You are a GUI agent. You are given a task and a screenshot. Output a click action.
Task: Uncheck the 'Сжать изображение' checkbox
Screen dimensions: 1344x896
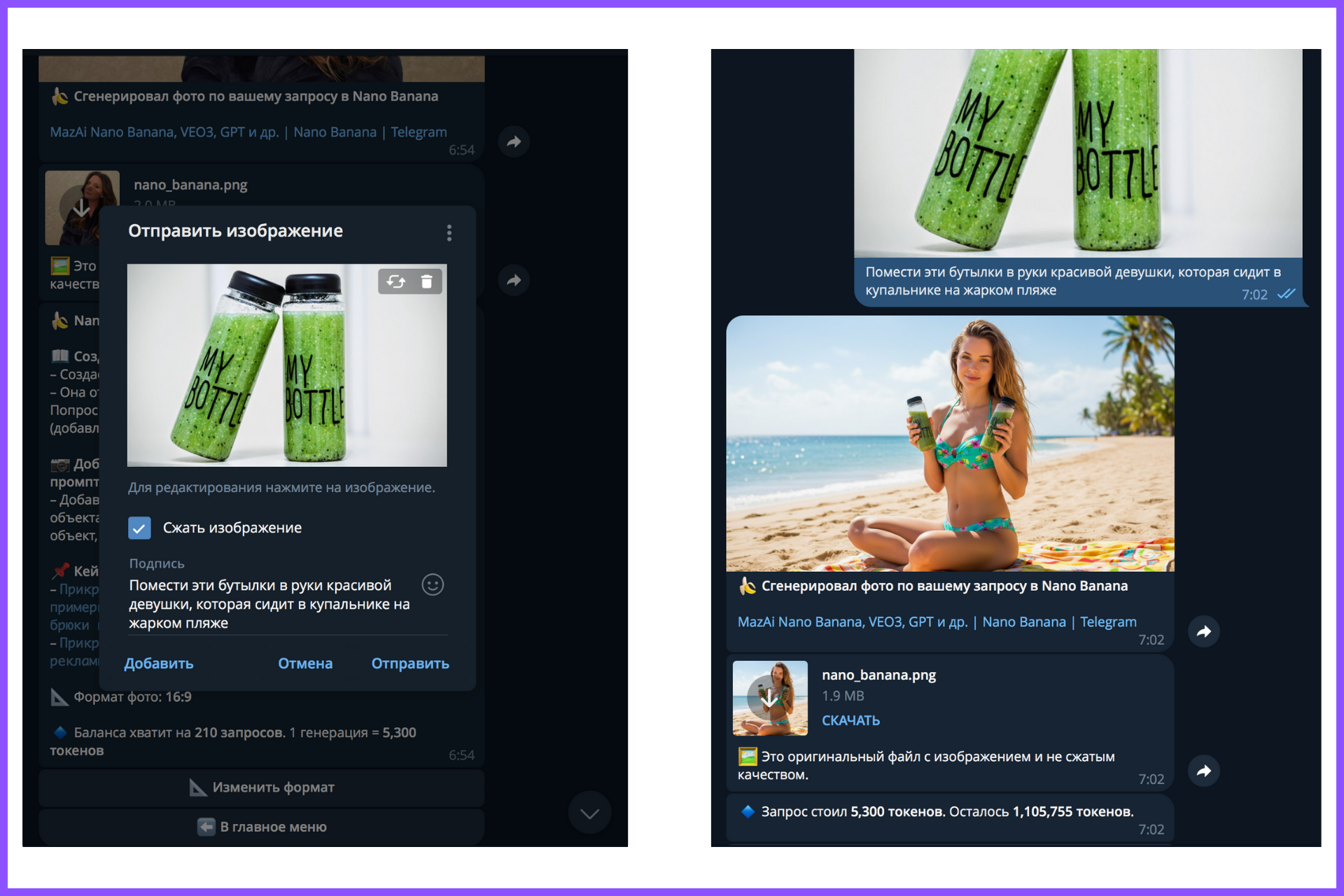click(x=139, y=528)
